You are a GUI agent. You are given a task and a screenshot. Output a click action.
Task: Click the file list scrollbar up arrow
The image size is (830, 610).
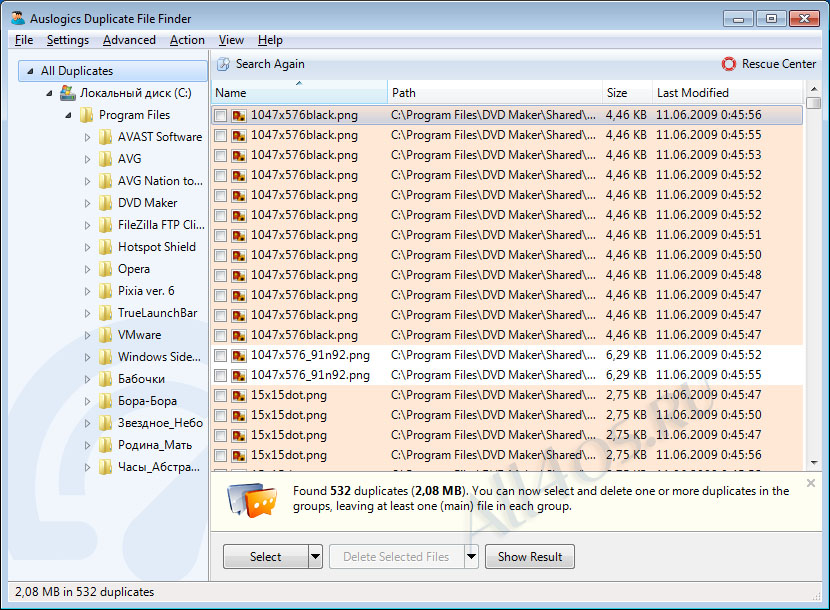814,88
